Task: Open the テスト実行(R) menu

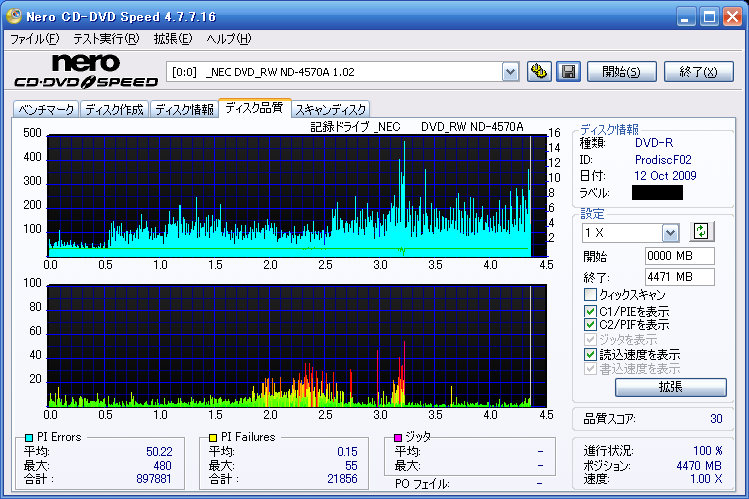Action: (x=107, y=39)
